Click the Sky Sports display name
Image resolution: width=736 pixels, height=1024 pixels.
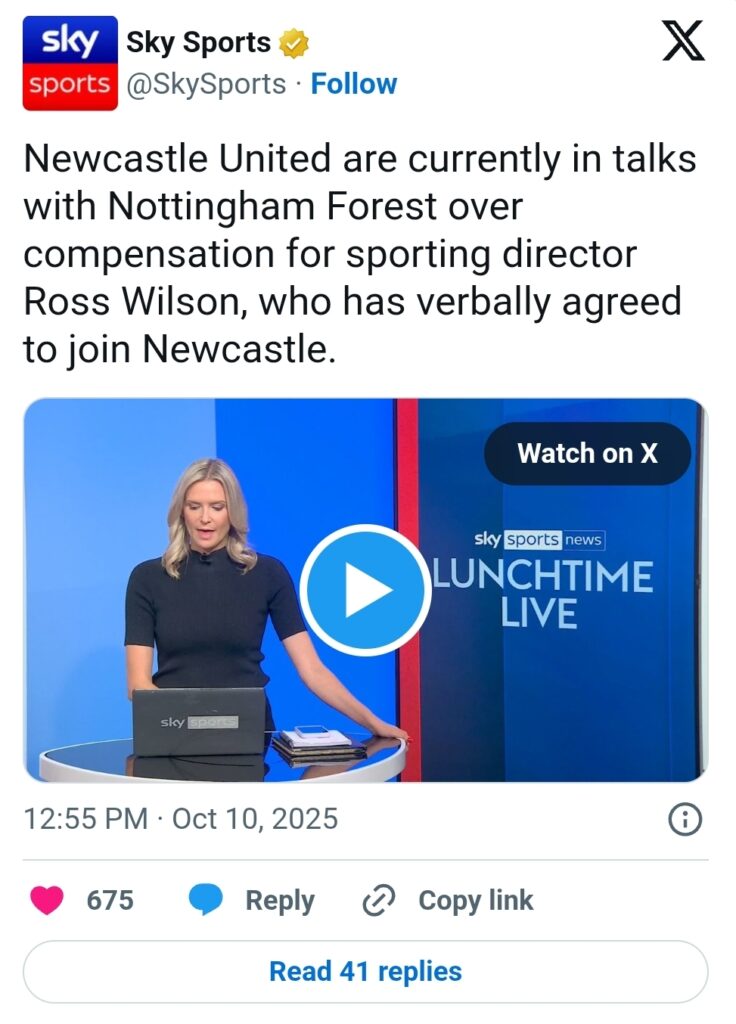tap(198, 42)
